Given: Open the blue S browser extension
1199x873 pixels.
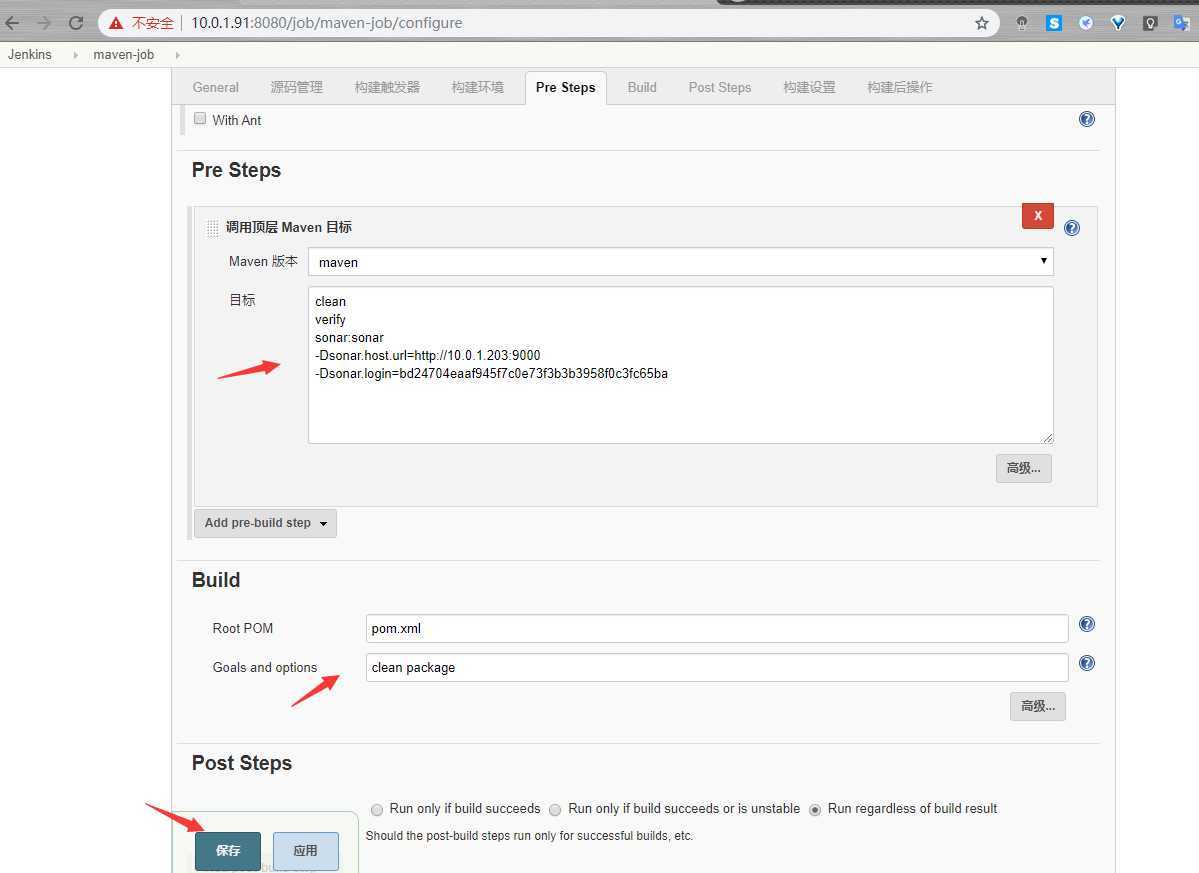Looking at the screenshot, I should click(1054, 23).
